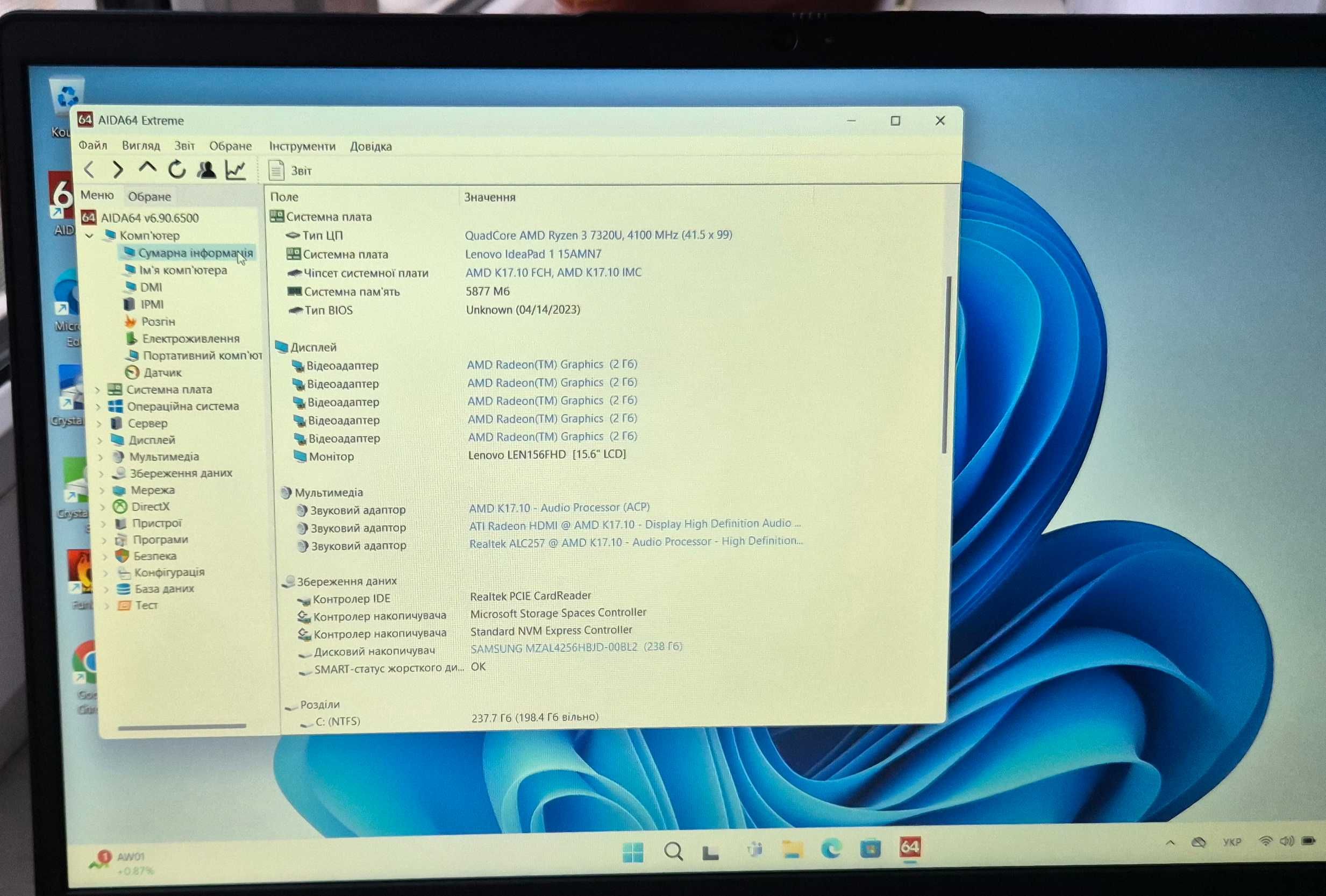Image resolution: width=1326 pixels, height=896 pixels.
Task: Click the Конфігурація tree icon
Action: (x=123, y=572)
